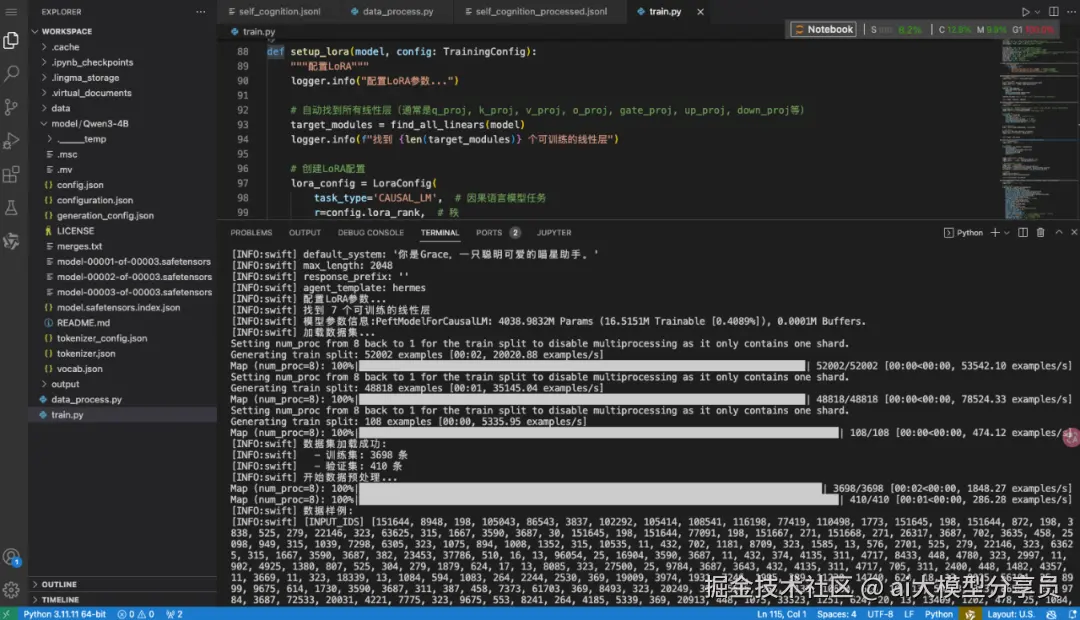Open Explorer more actions ellipsis

[x=200, y=12]
